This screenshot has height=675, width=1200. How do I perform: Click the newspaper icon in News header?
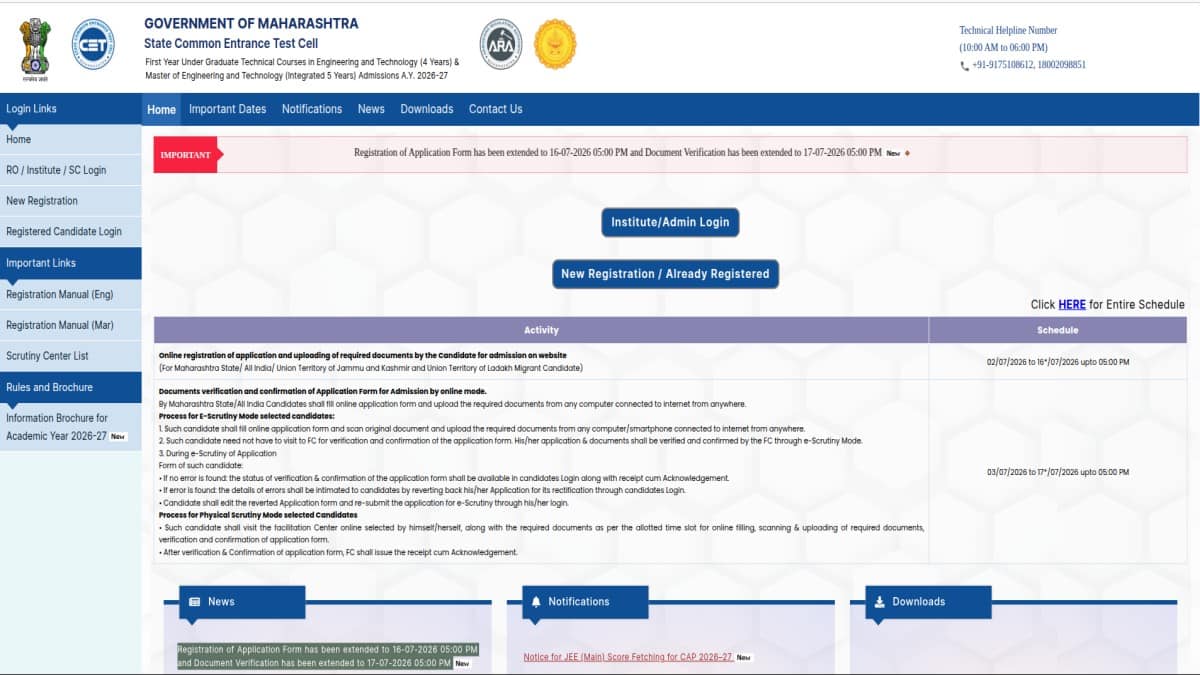(195, 602)
